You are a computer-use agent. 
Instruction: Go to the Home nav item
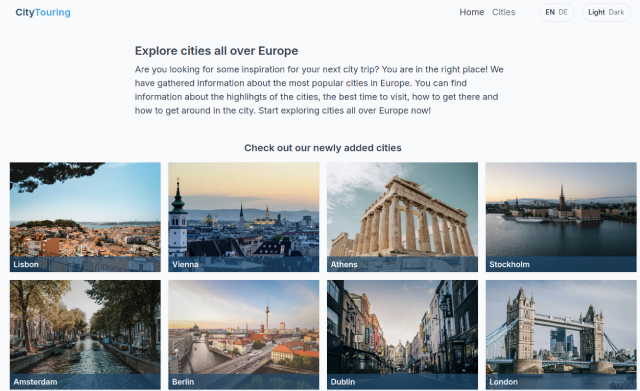pos(471,12)
